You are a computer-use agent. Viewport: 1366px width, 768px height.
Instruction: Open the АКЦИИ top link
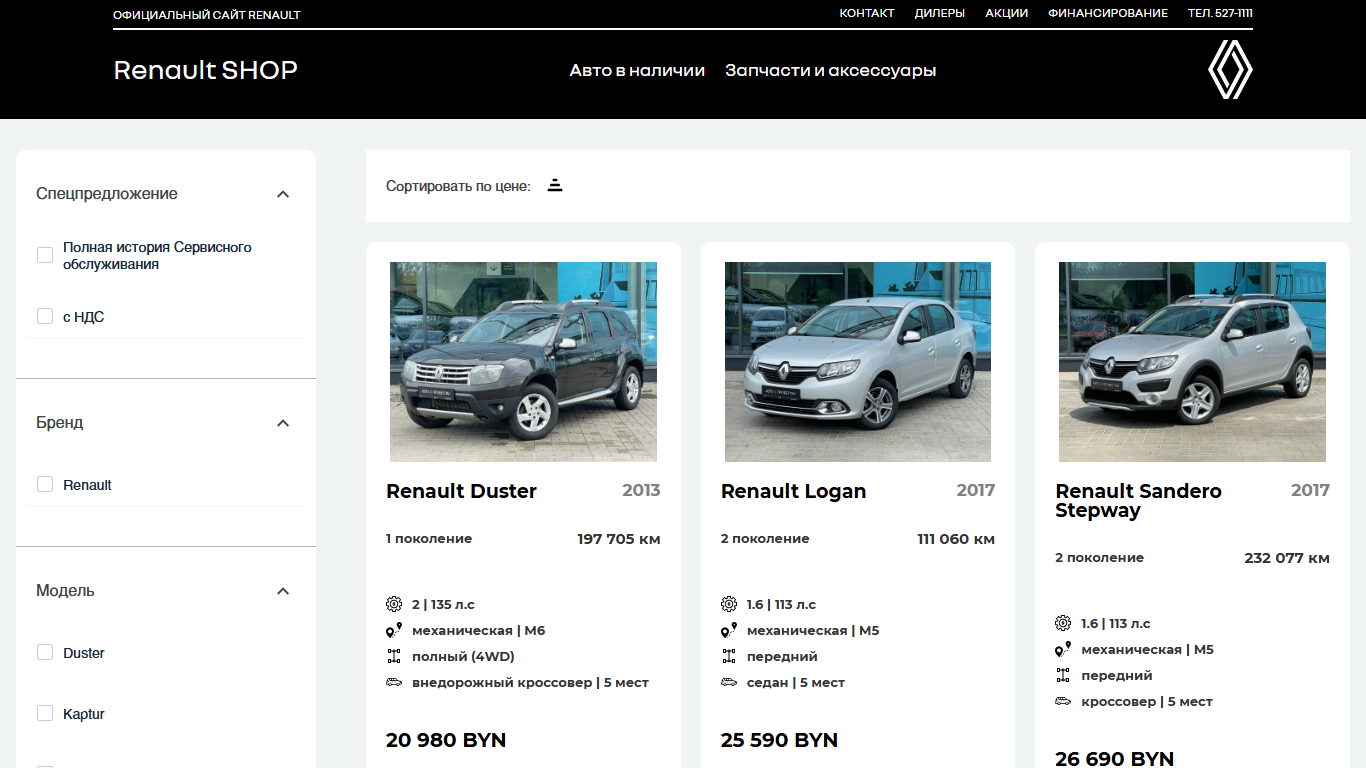tap(1006, 13)
